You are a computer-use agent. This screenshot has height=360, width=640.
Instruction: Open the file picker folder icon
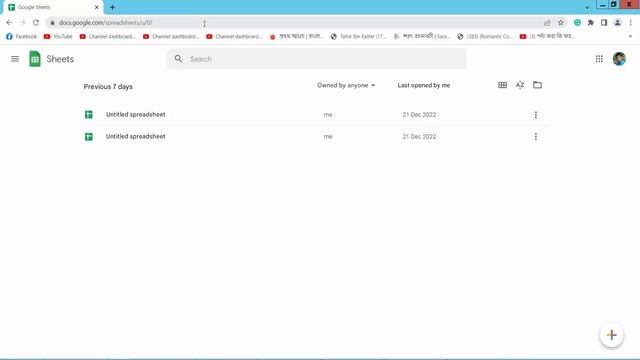(x=538, y=85)
